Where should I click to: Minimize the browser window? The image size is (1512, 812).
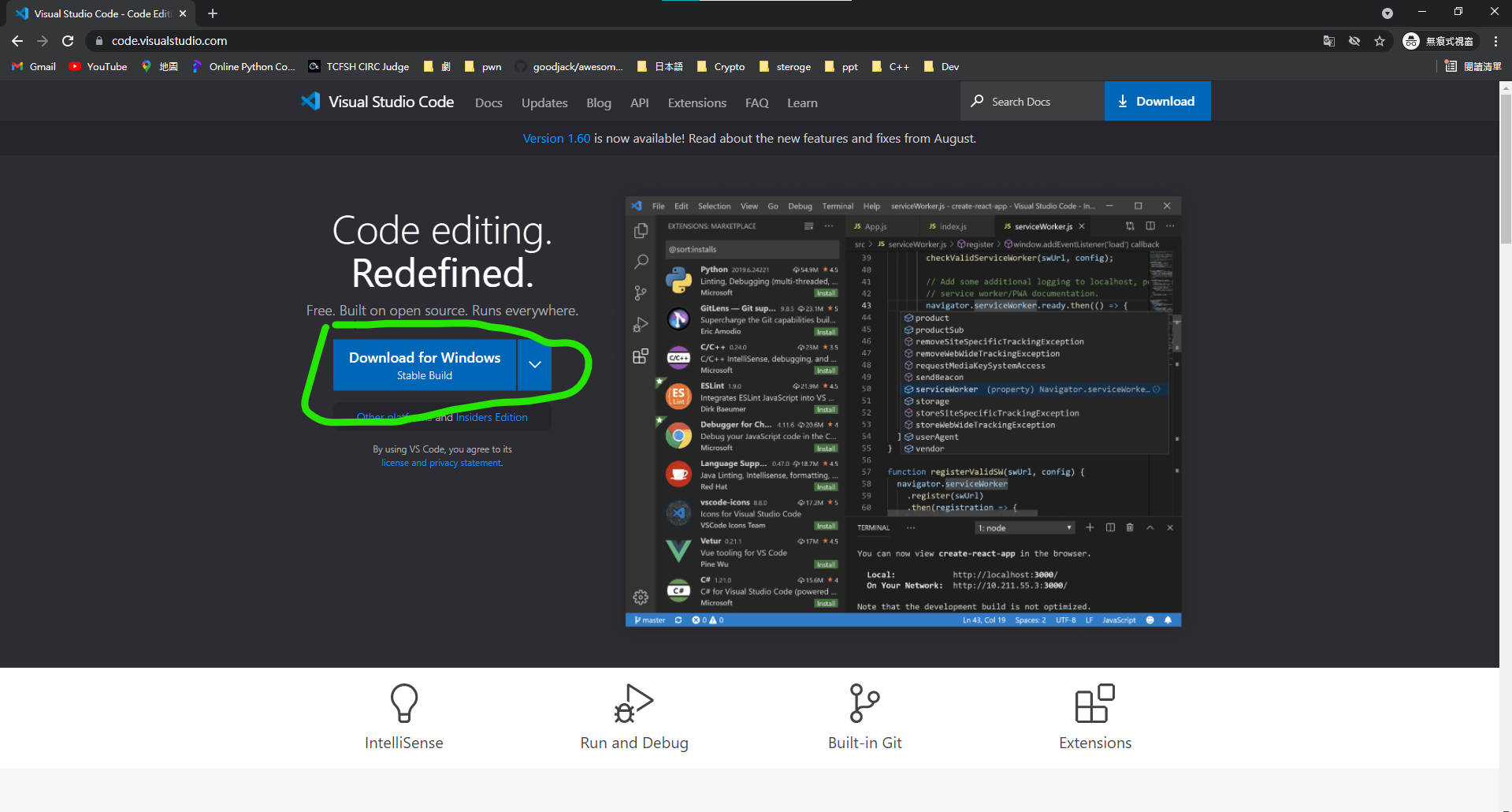[1422, 11]
